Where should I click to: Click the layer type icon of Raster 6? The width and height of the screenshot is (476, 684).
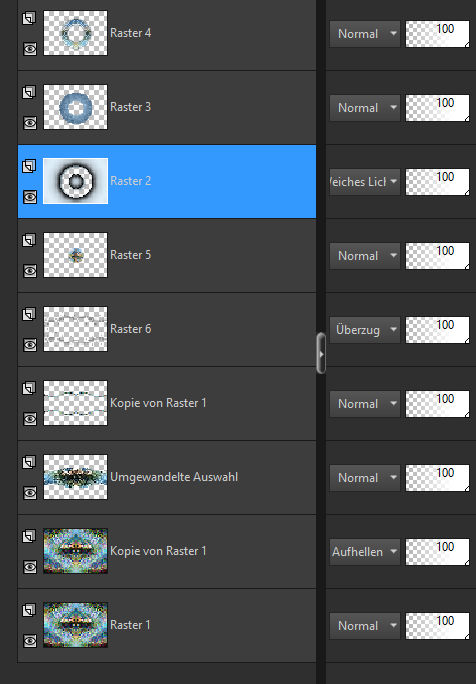(29, 314)
